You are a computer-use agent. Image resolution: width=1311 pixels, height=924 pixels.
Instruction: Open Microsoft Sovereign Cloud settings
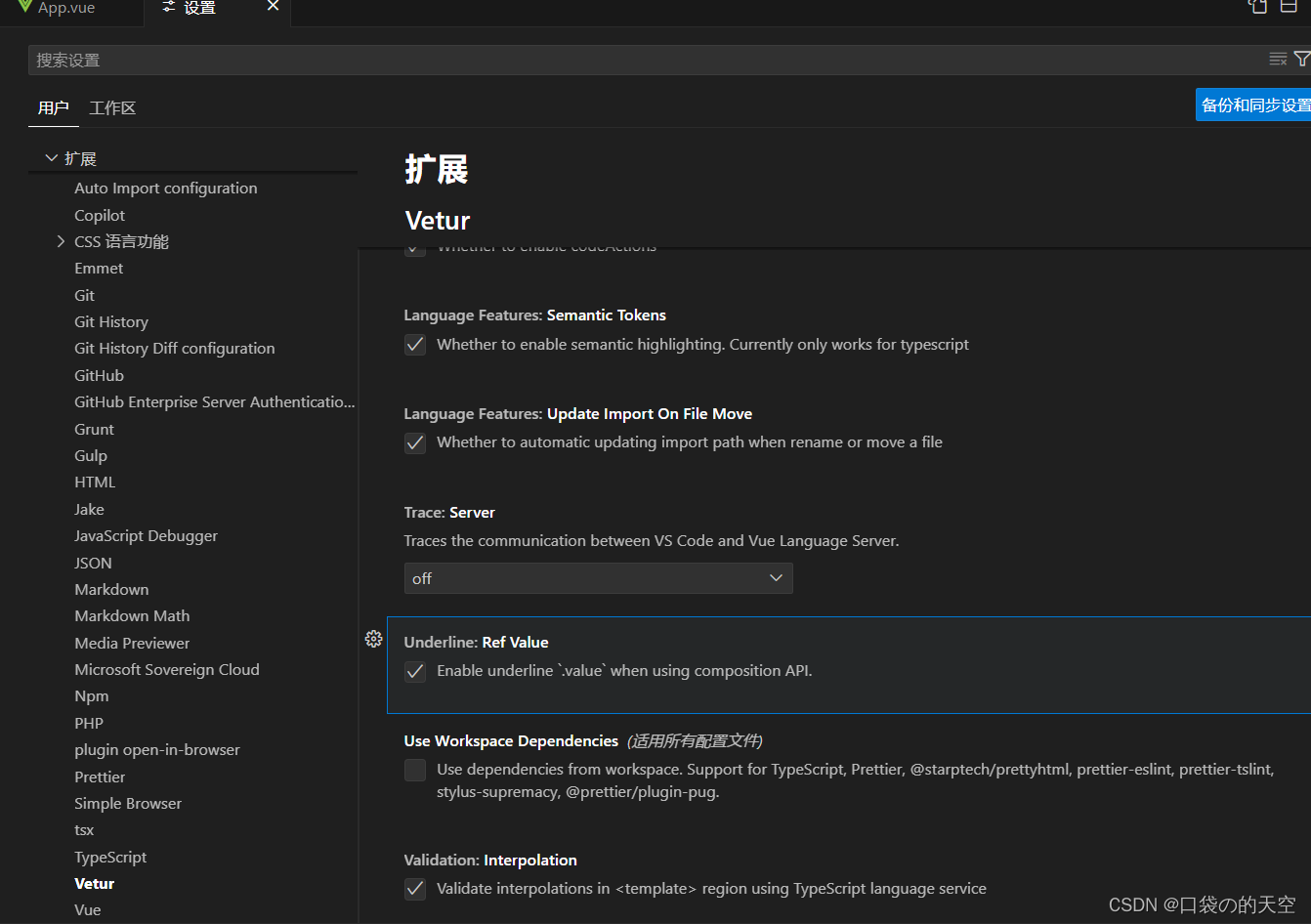coord(167,670)
